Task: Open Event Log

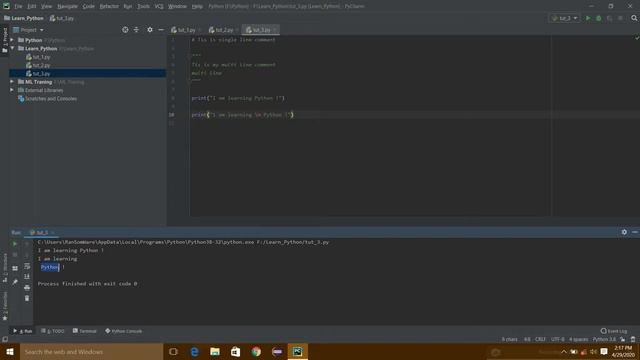Action: click(x=614, y=331)
